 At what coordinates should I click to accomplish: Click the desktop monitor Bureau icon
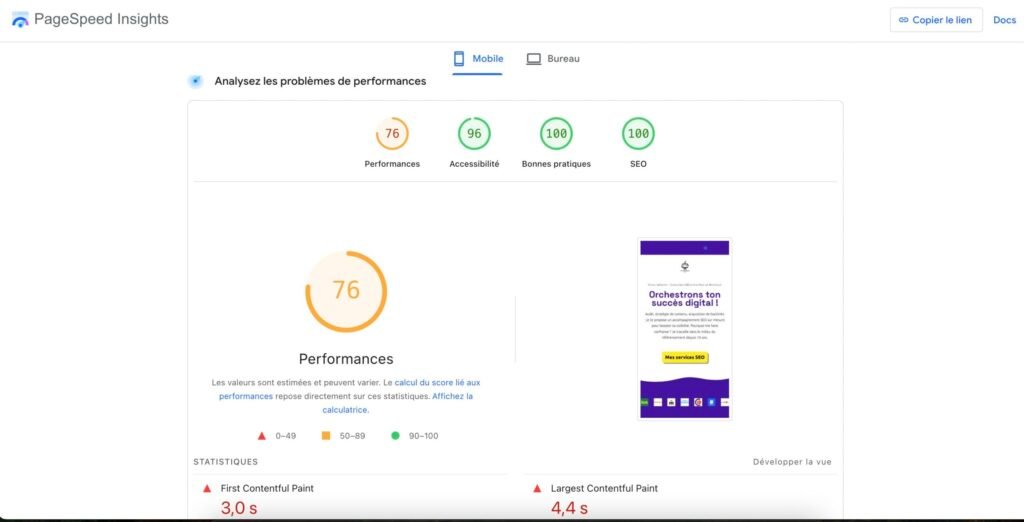(x=534, y=59)
